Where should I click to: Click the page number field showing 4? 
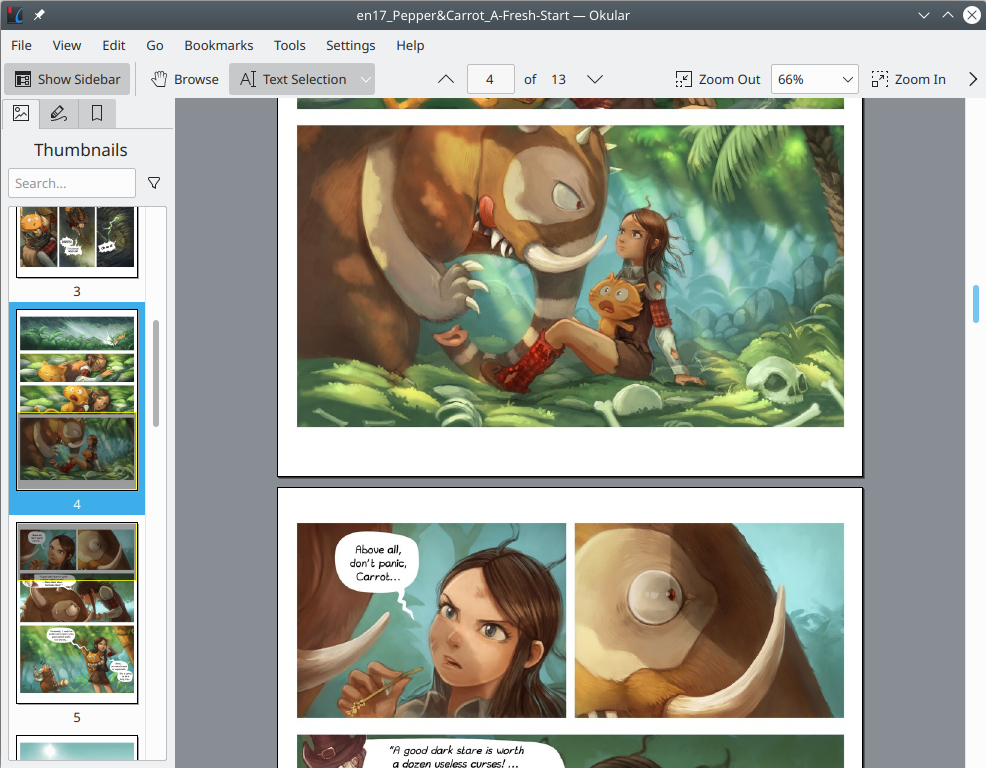tap(490, 79)
